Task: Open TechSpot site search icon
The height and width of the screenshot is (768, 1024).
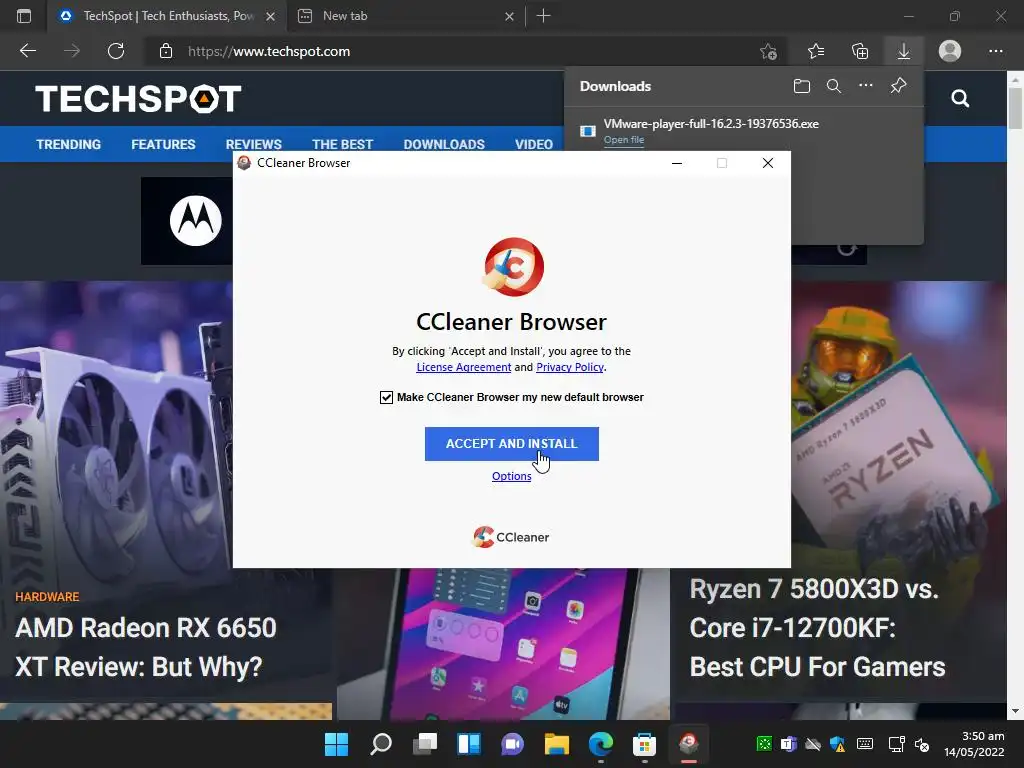Action: 960,99
